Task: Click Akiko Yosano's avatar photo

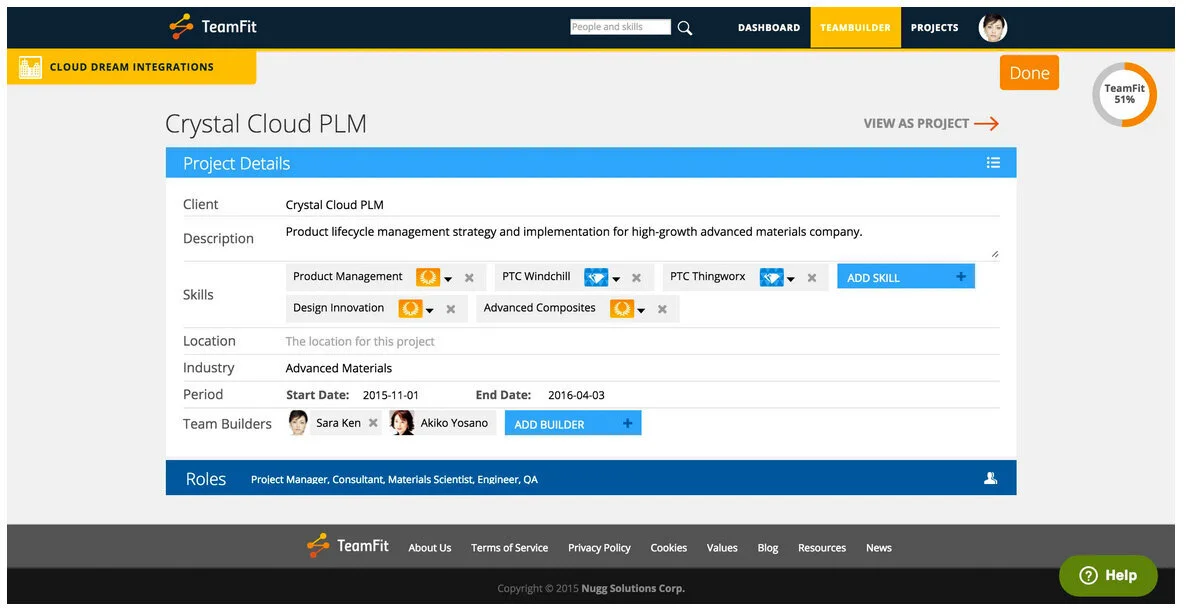Action: tap(402, 422)
